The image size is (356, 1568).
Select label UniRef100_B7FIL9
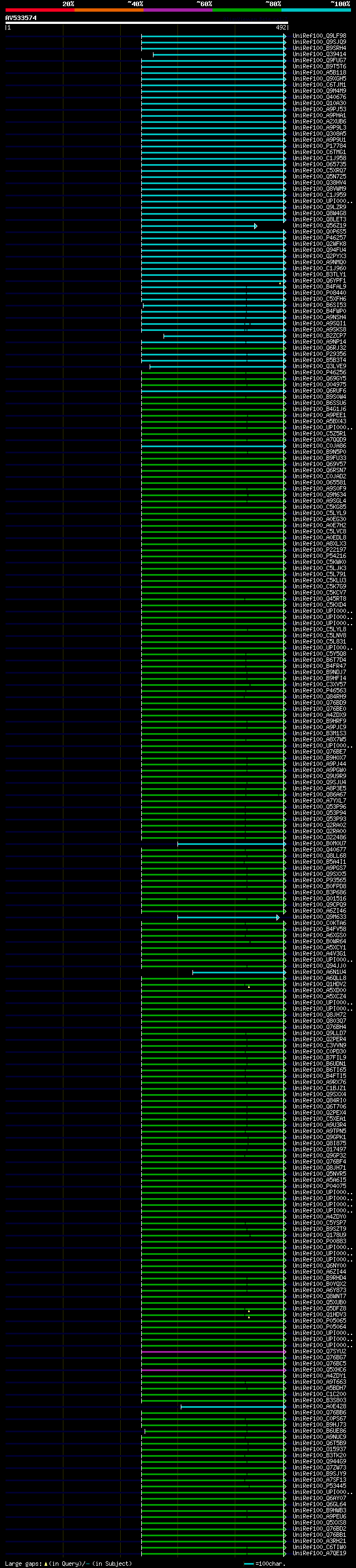point(319,1058)
